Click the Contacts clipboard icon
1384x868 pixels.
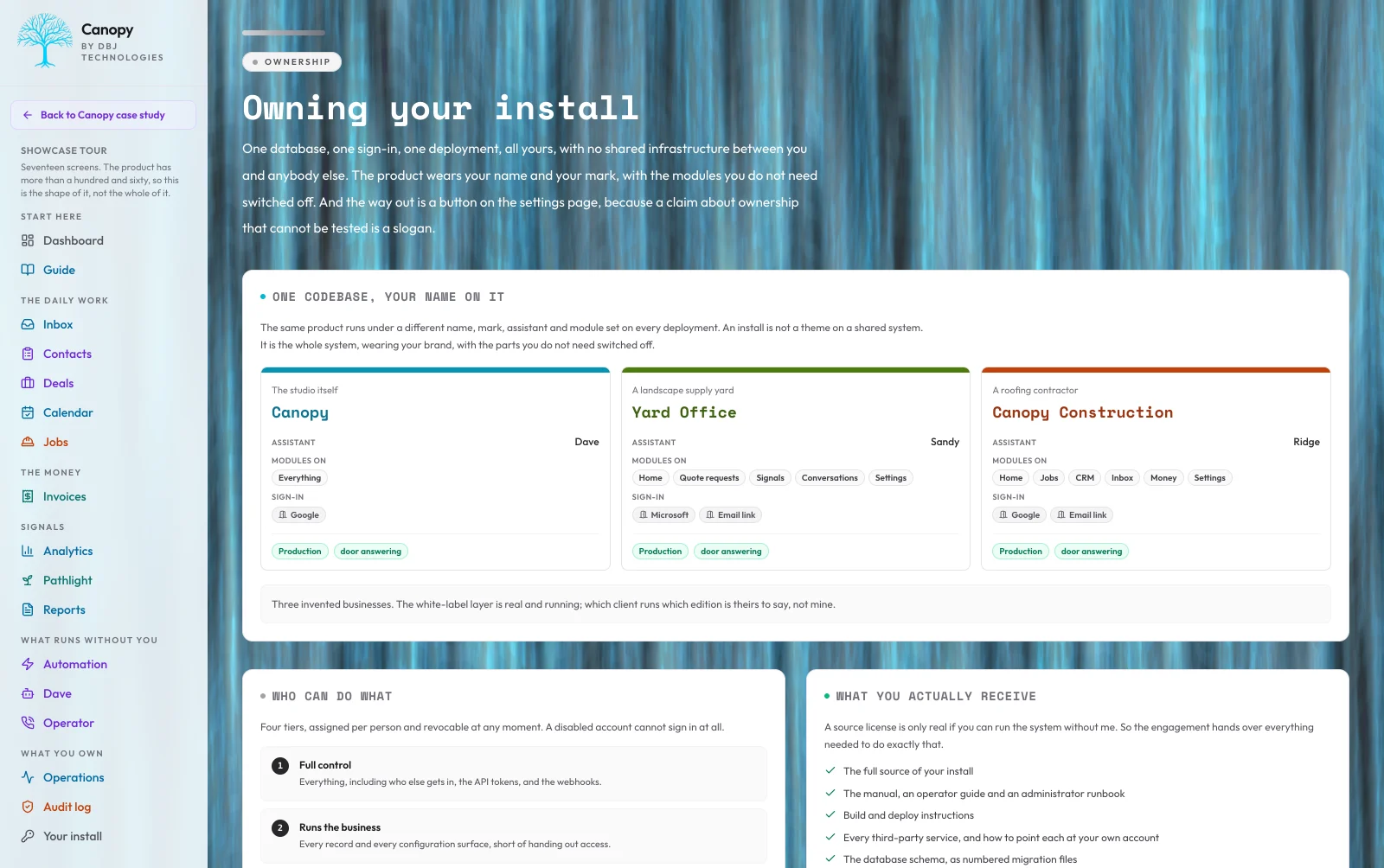[x=28, y=354]
